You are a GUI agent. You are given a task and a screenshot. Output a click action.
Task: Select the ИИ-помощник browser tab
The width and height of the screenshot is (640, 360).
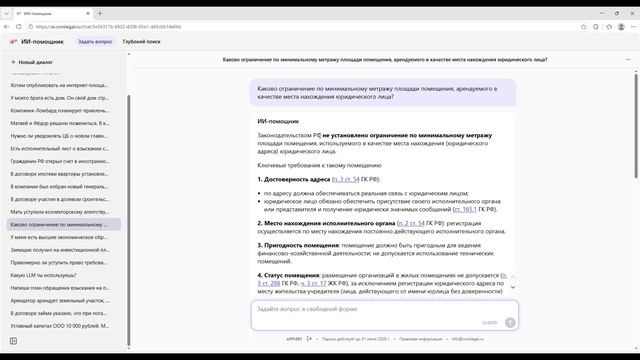coord(53,13)
